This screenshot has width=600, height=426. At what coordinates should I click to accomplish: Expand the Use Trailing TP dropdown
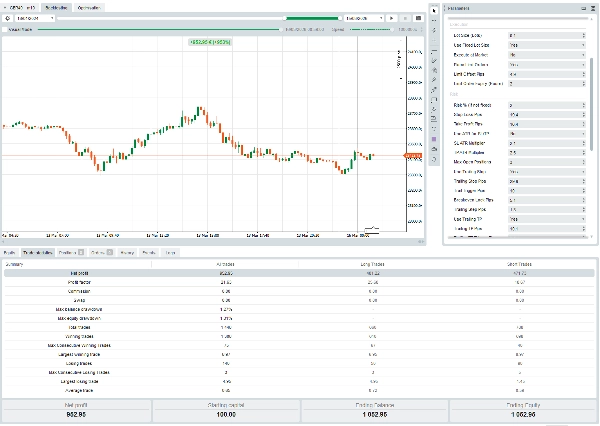click(545, 218)
